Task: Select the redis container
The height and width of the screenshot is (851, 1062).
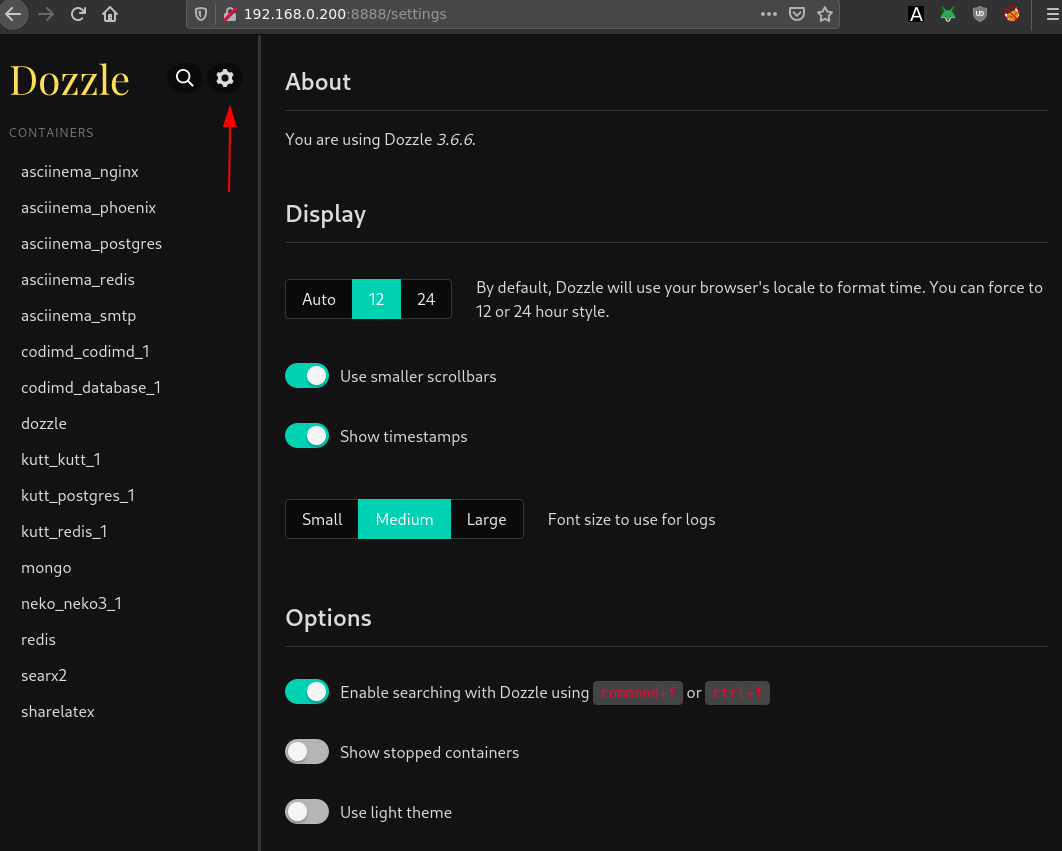Action: pos(39,640)
